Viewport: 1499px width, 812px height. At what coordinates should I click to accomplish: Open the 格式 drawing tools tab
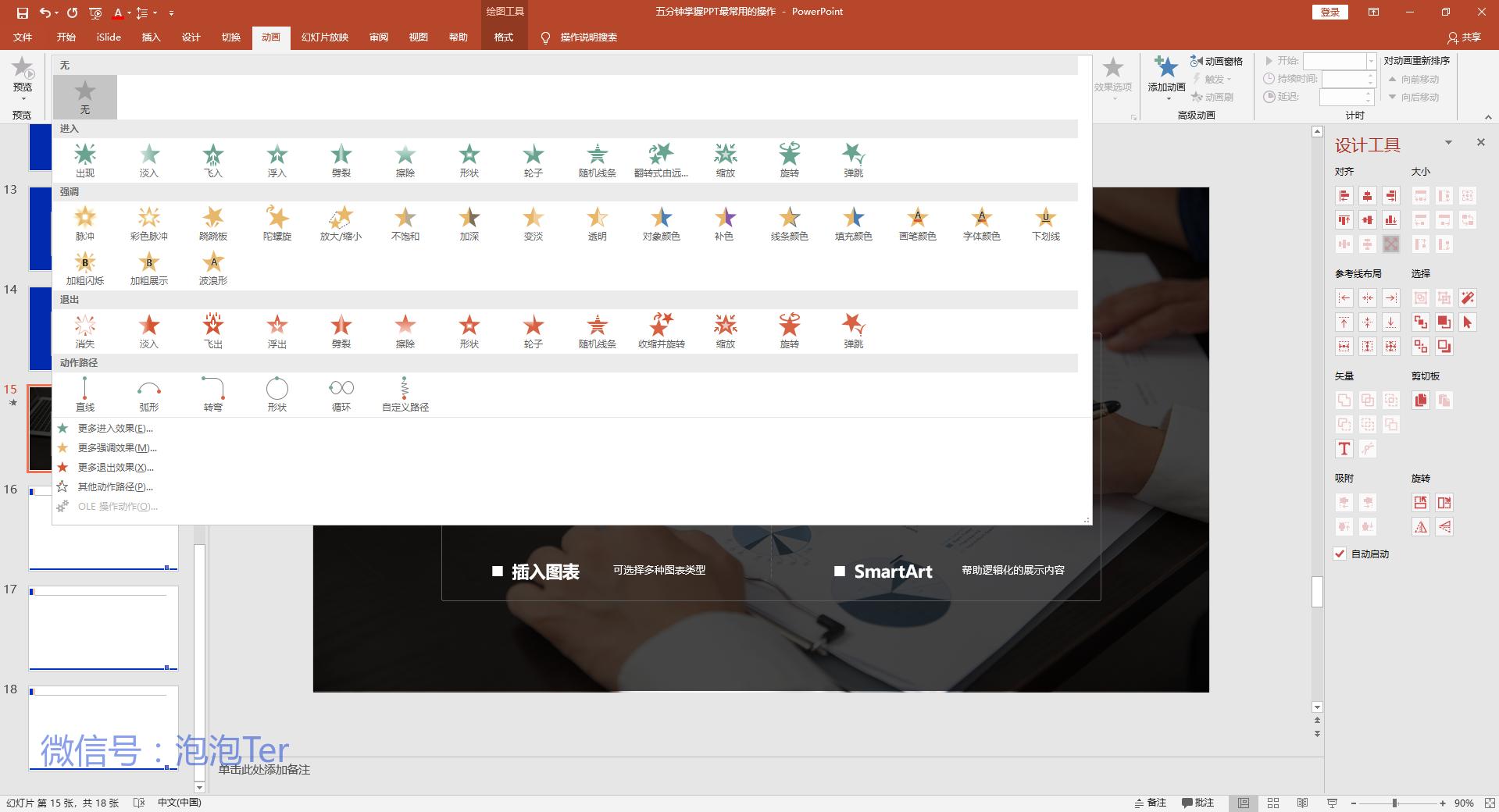[504, 37]
